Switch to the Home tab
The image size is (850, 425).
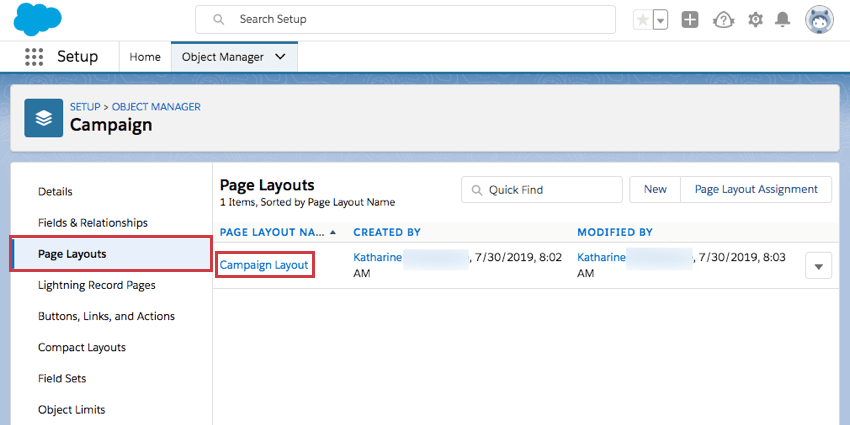tap(145, 57)
